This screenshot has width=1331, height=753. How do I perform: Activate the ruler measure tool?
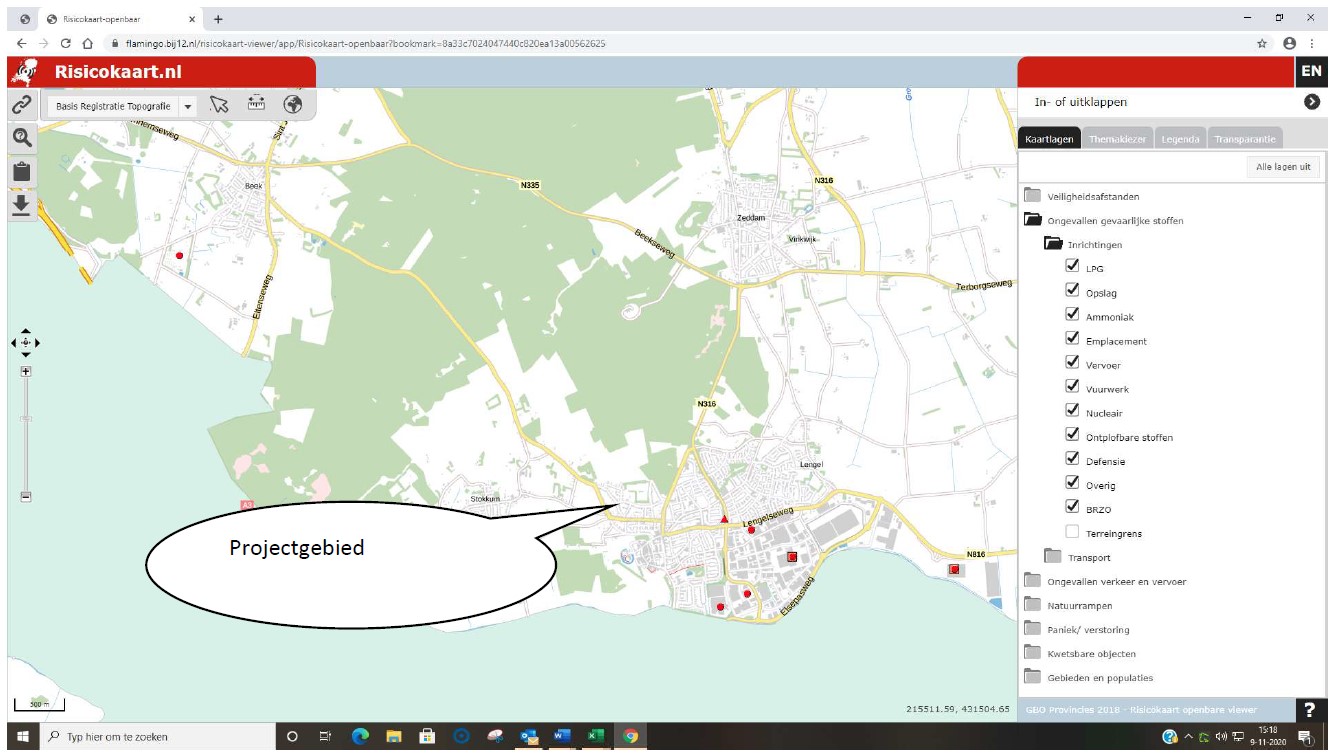256,104
